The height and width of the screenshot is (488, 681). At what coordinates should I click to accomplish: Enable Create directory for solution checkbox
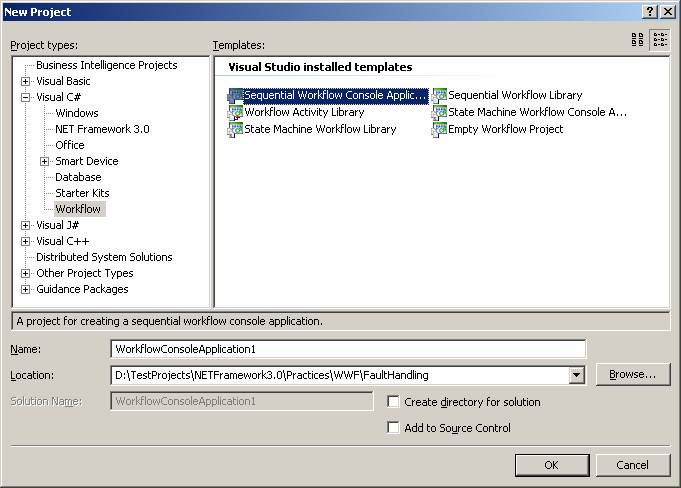pyautogui.click(x=395, y=402)
